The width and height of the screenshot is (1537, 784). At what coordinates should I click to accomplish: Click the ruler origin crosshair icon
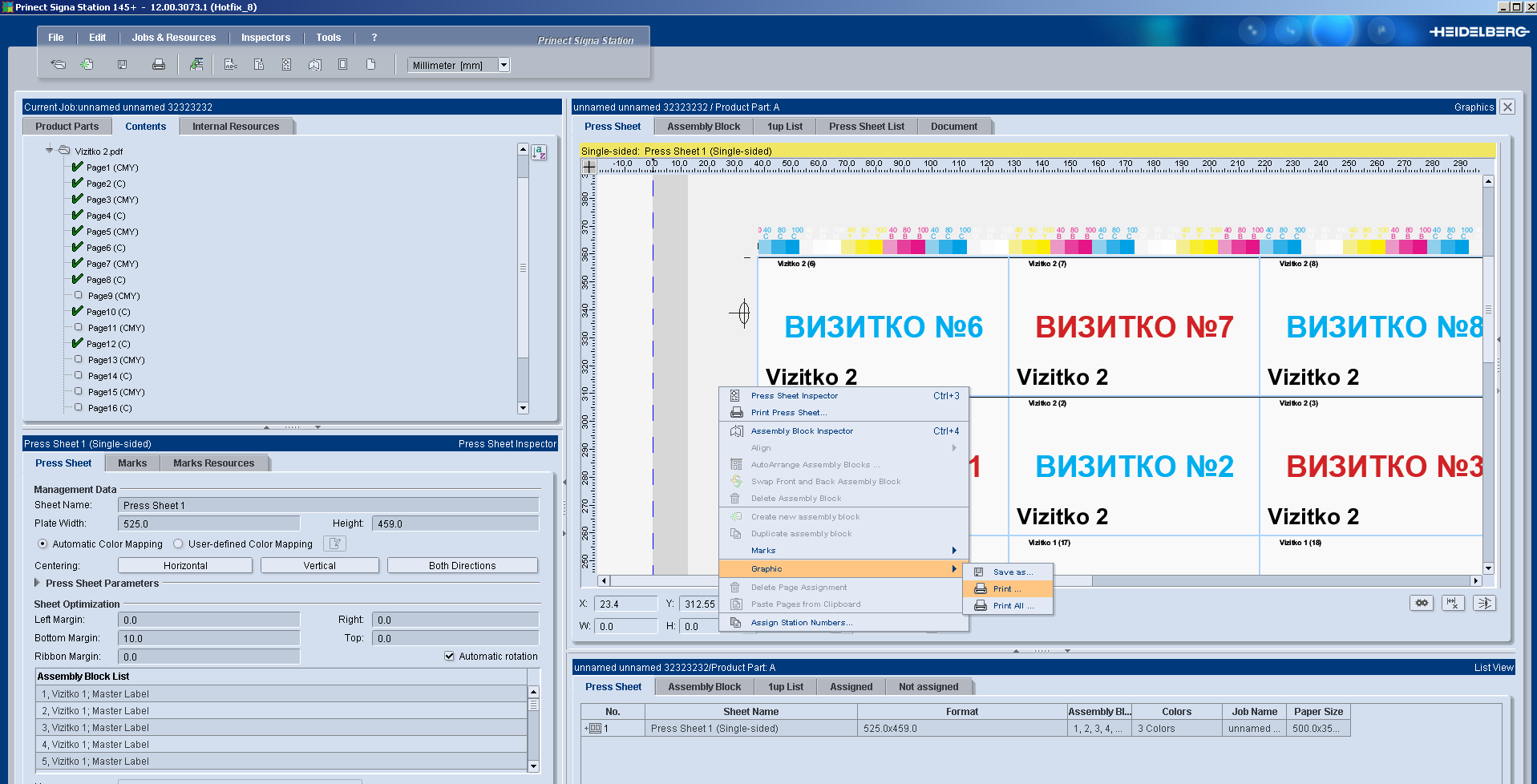[589, 167]
